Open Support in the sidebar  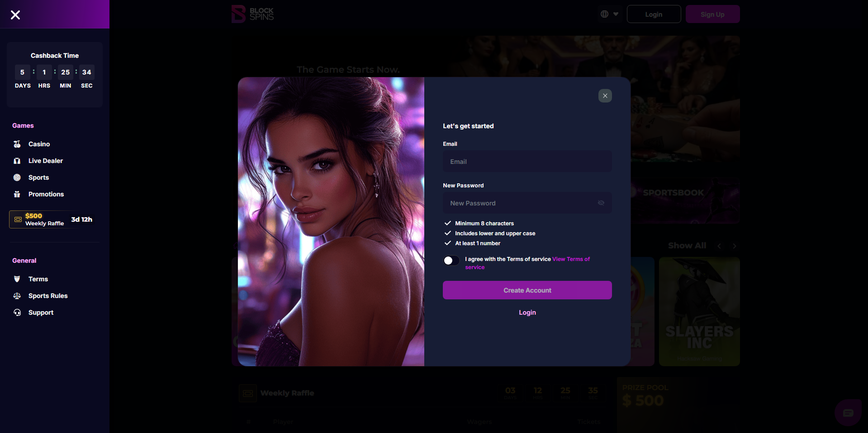pos(40,312)
